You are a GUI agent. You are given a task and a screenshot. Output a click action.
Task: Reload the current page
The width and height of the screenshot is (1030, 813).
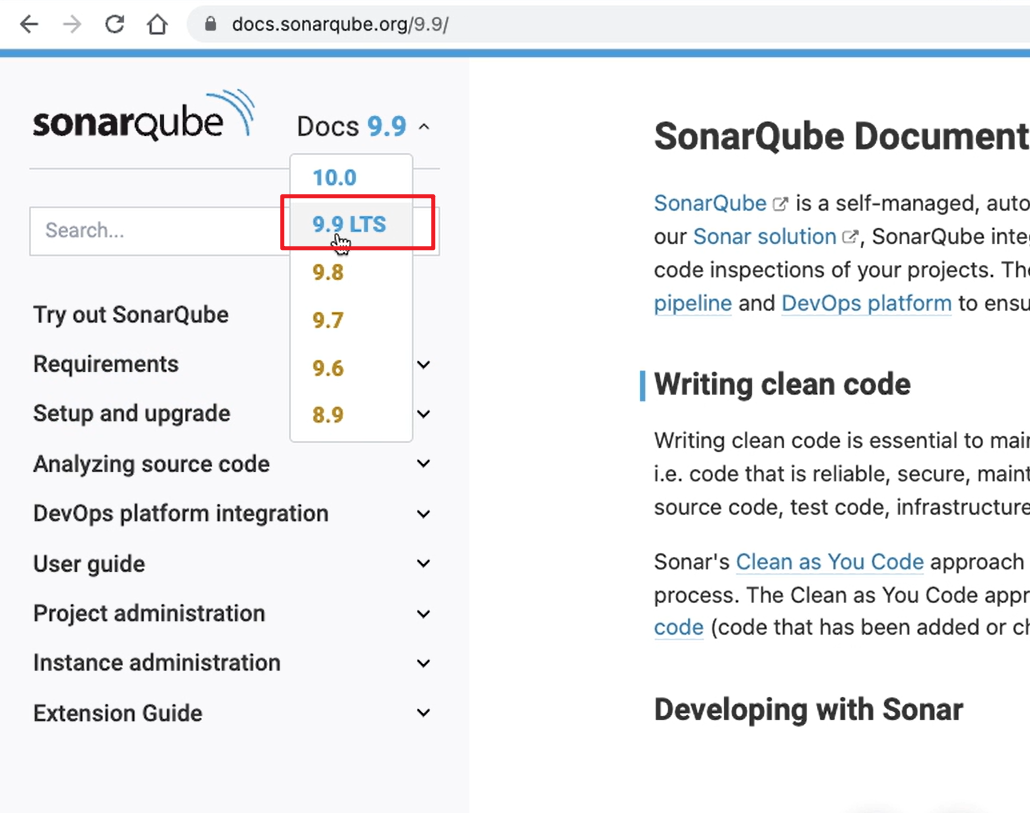(115, 25)
